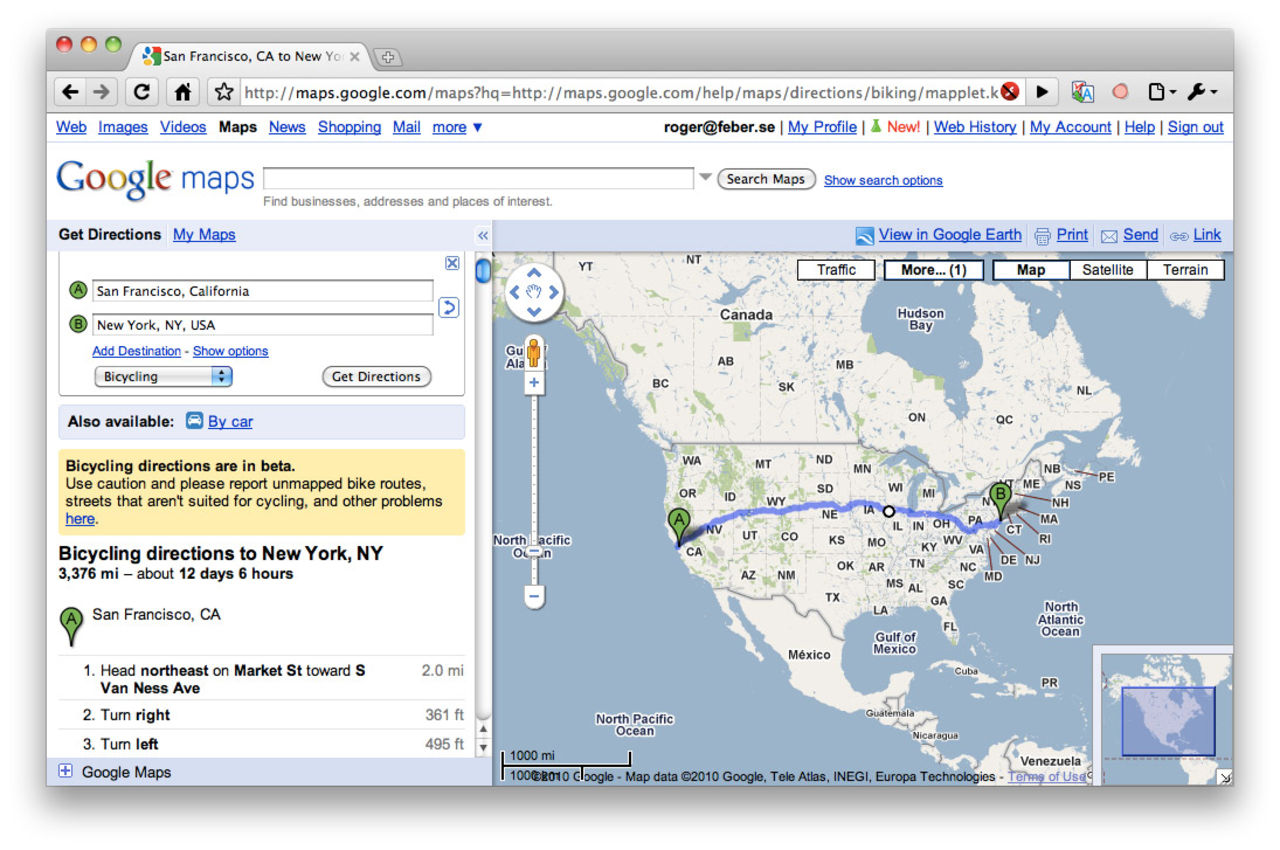Click the red circle extension icon
1280x850 pixels.
pyautogui.click(x=1120, y=92)
